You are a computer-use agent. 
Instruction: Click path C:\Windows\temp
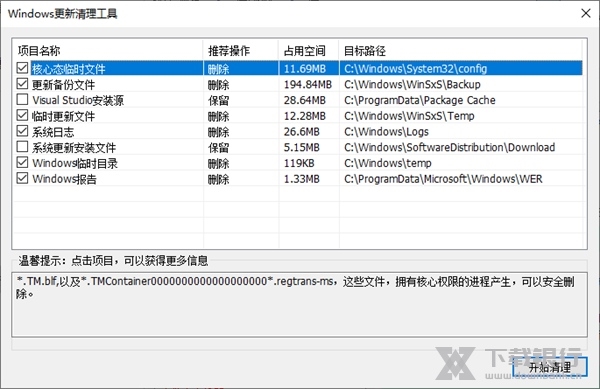click(x=388, y=163)
